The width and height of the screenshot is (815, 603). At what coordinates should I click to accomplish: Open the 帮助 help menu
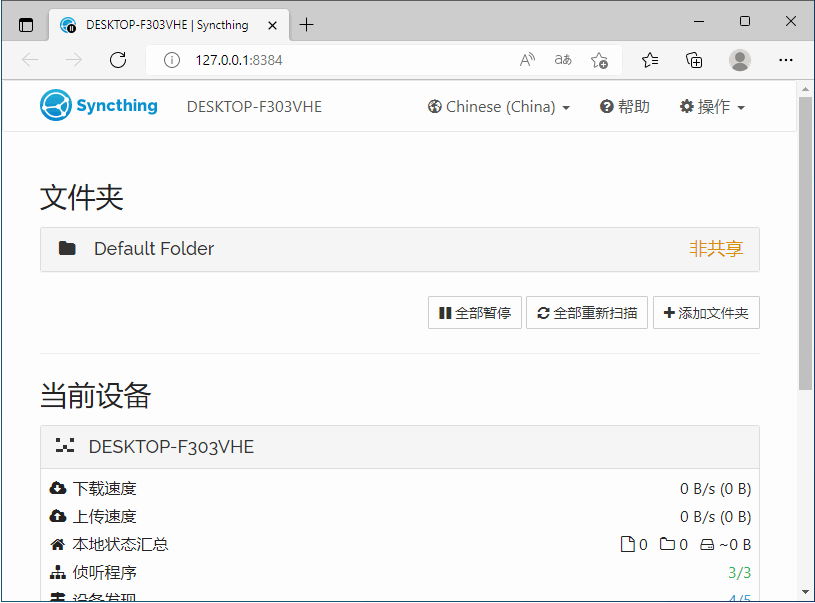tap(624, 106)
